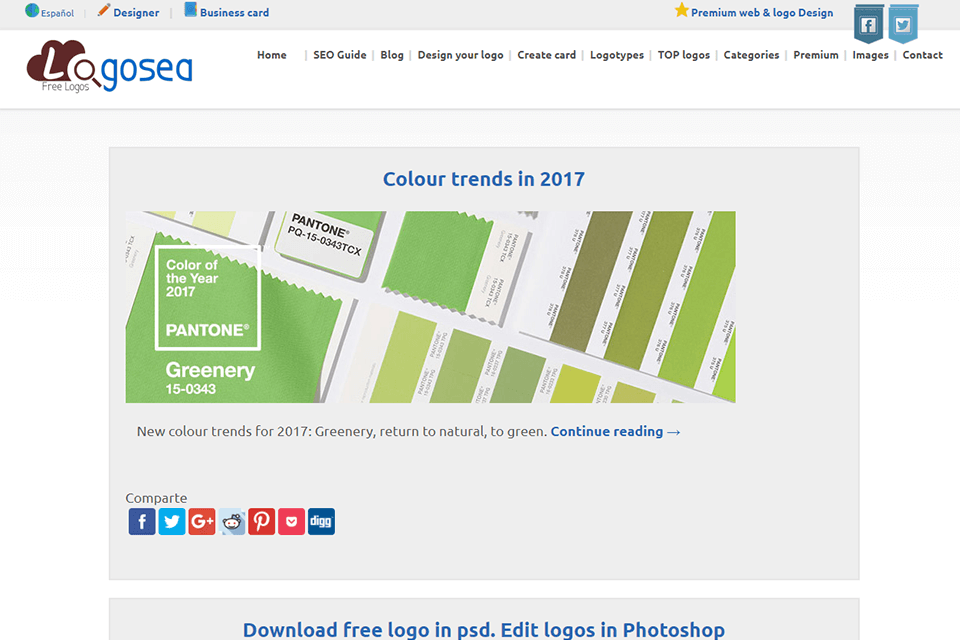The image size is (960, 640).
Task: Save the post to Pocket
Action: coord(291,522)
